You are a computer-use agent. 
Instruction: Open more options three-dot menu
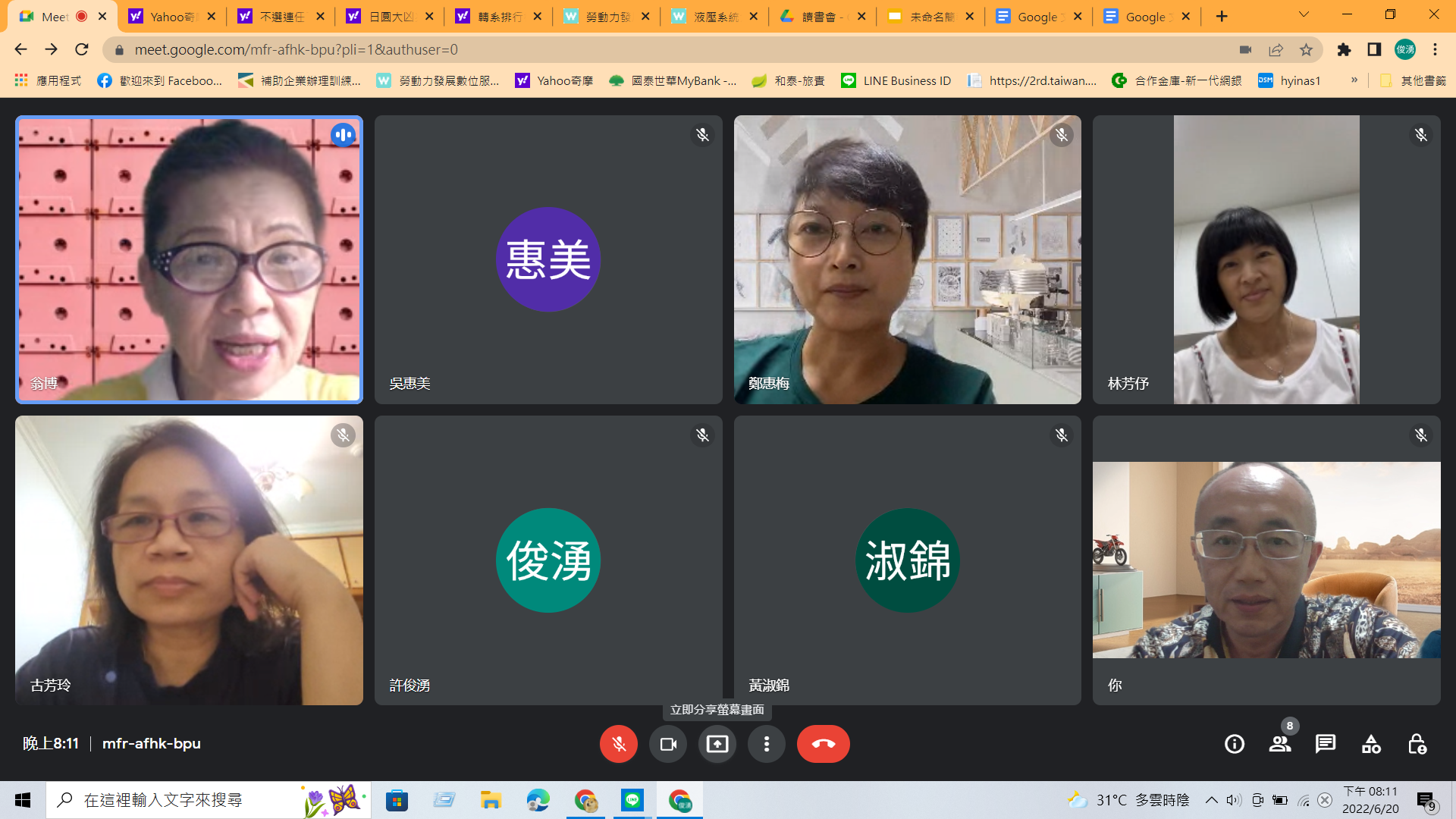pyautogui.click(x=766, y=744)
